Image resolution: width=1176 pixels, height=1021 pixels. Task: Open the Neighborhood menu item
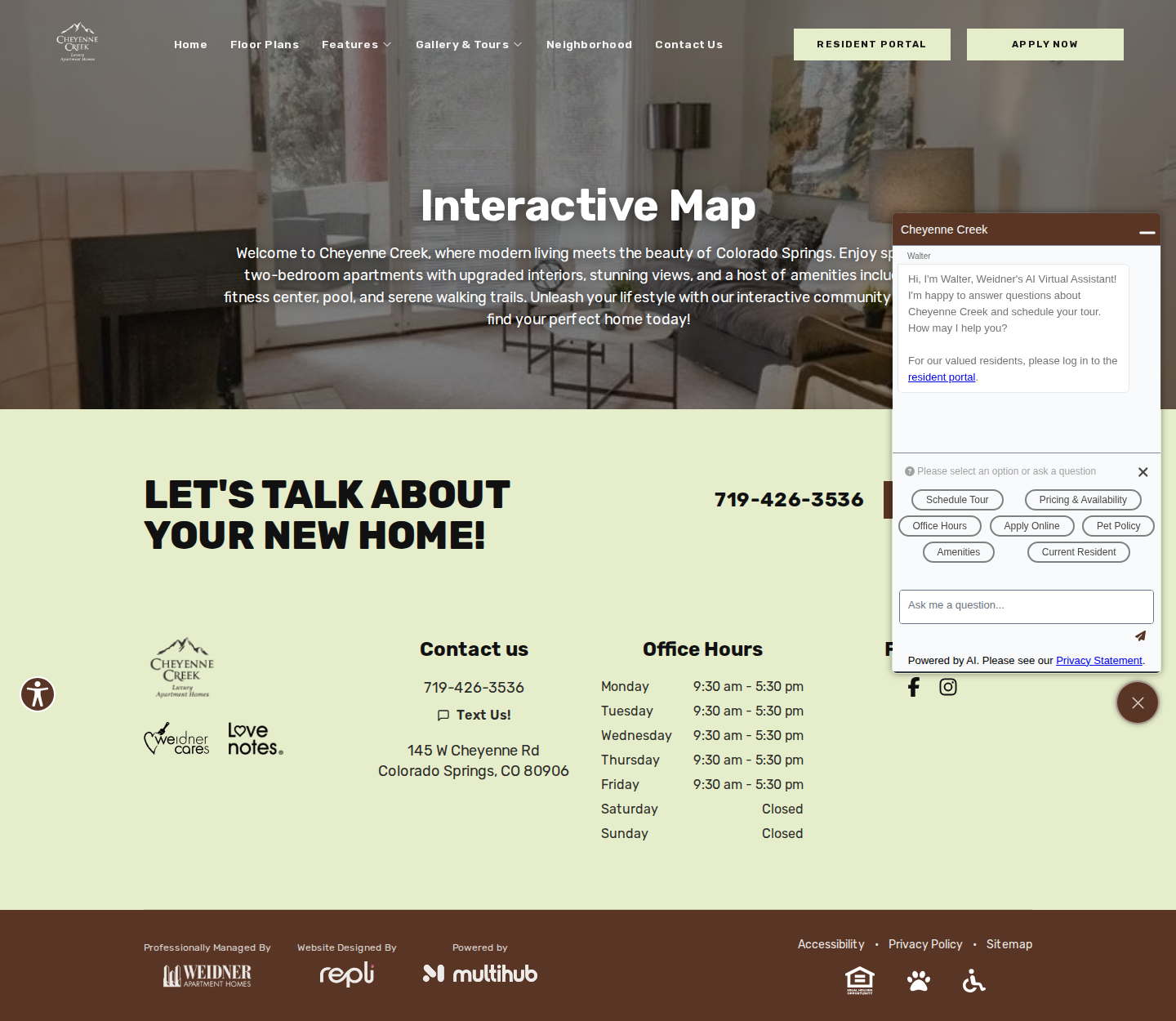click(589, 45)
